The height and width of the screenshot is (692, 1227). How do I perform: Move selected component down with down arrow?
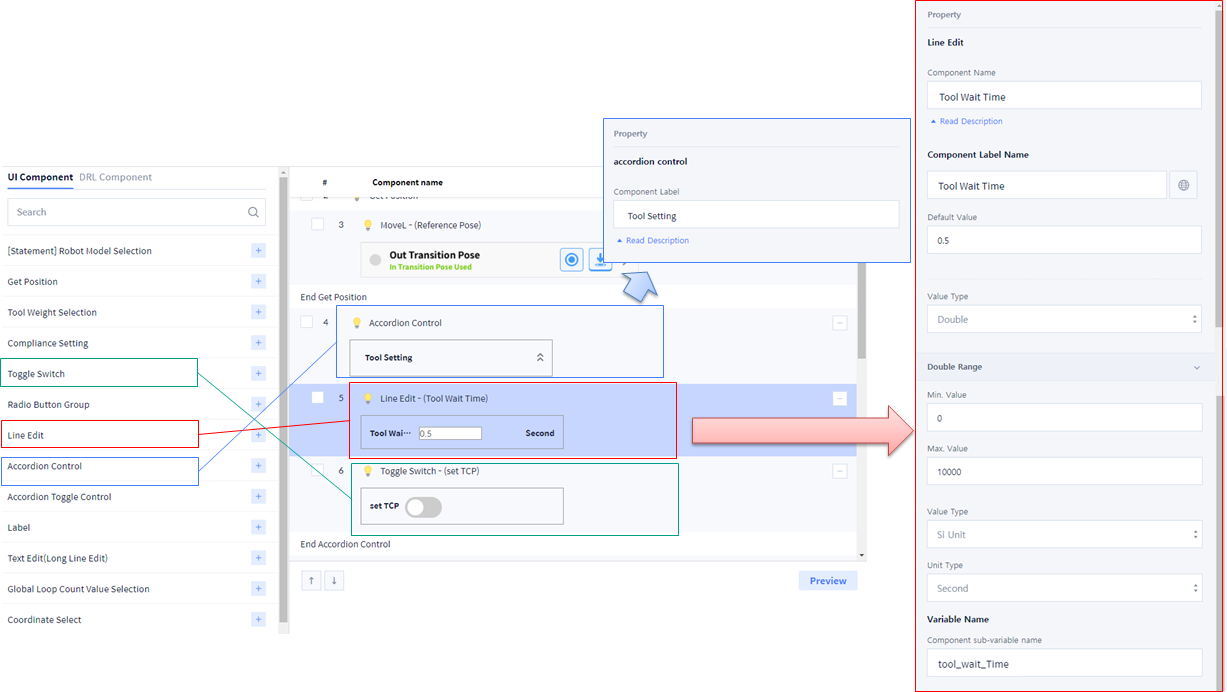(x=334, y=581)
